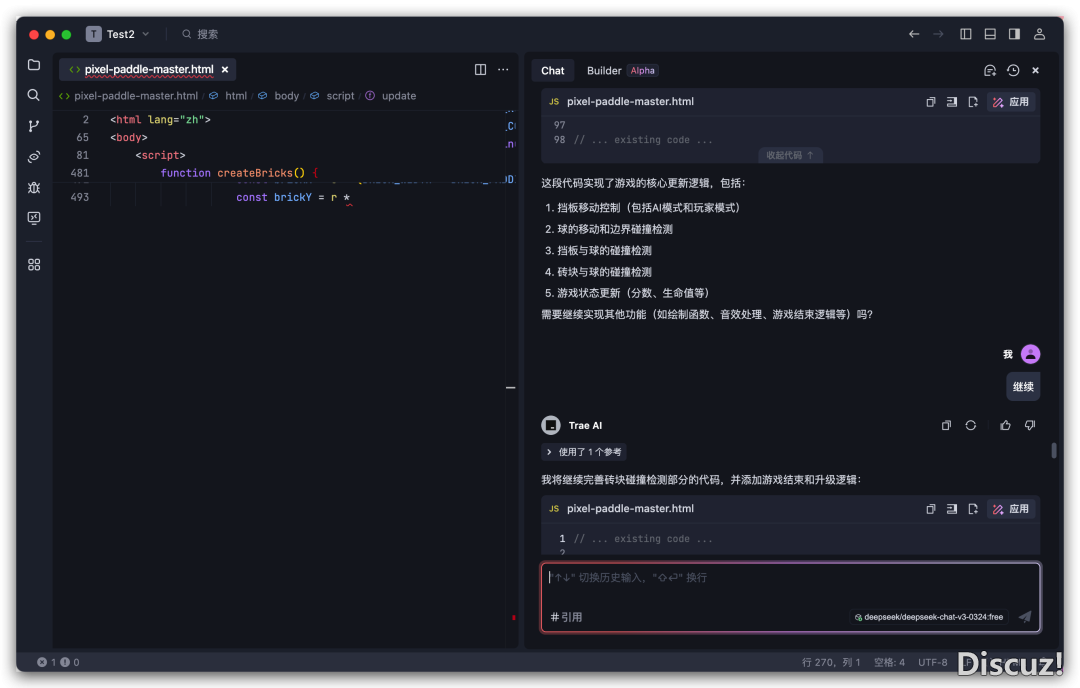
Task: Add upper code block to new file
Action: tap(973, 102)
